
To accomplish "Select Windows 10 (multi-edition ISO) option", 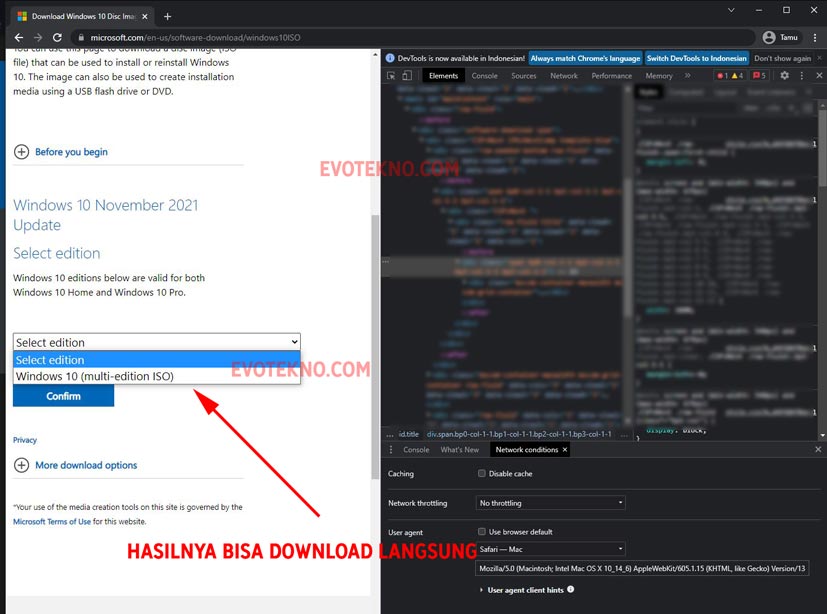I will [x=95, y=377].
